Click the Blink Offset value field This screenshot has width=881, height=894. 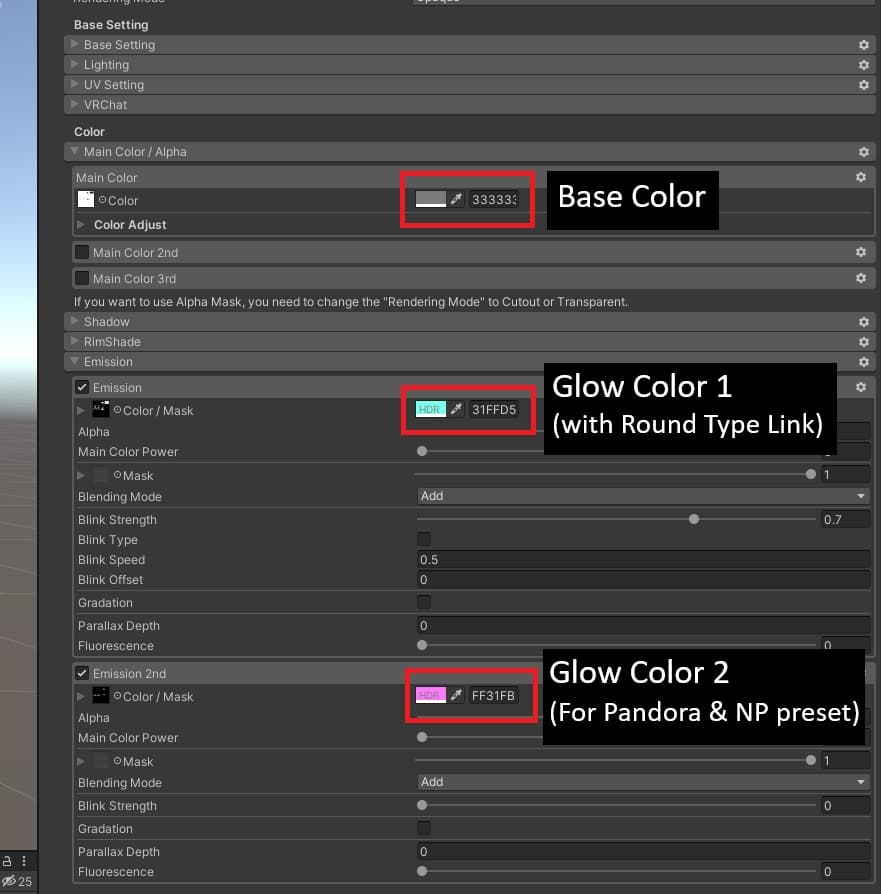643,580
